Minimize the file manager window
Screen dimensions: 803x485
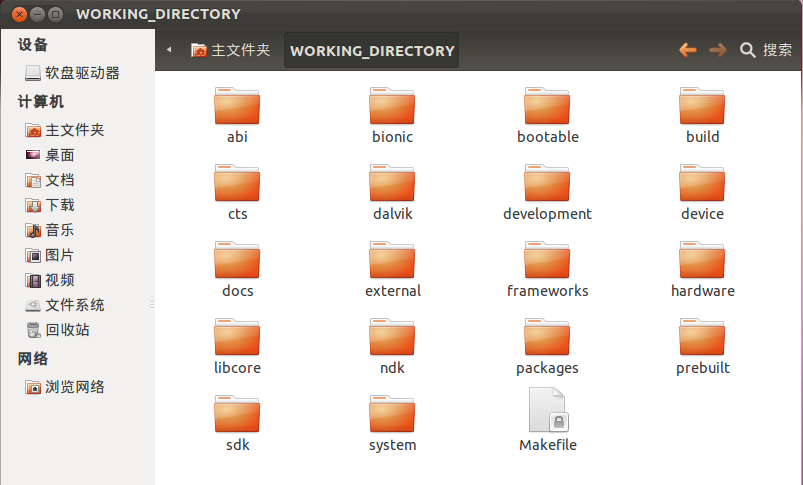coord(37,14)
